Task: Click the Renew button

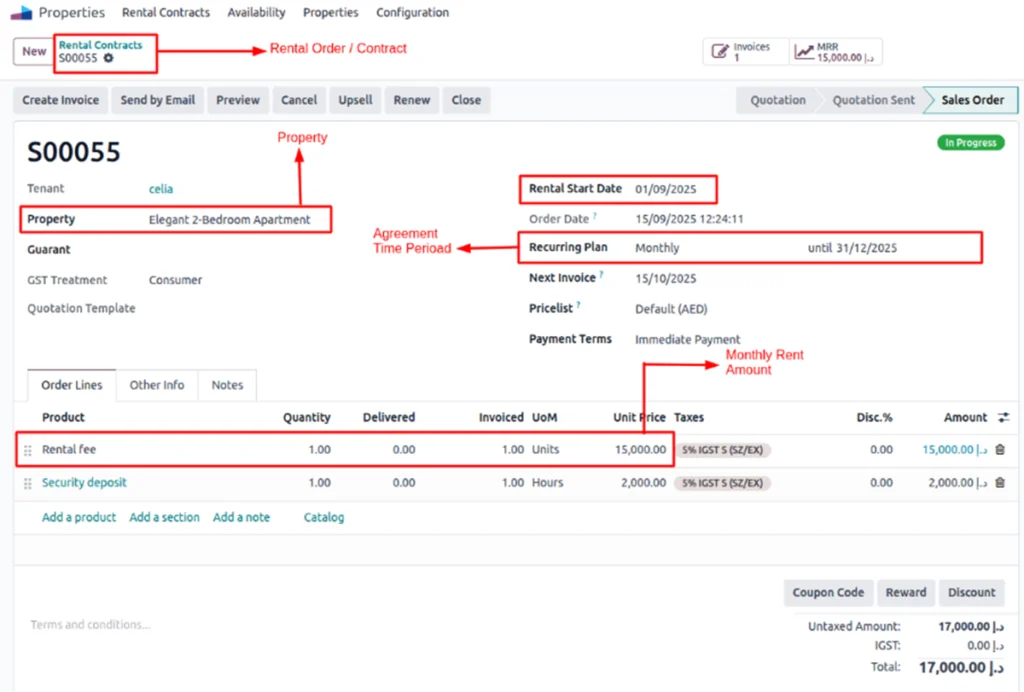Action: (411, 100)
